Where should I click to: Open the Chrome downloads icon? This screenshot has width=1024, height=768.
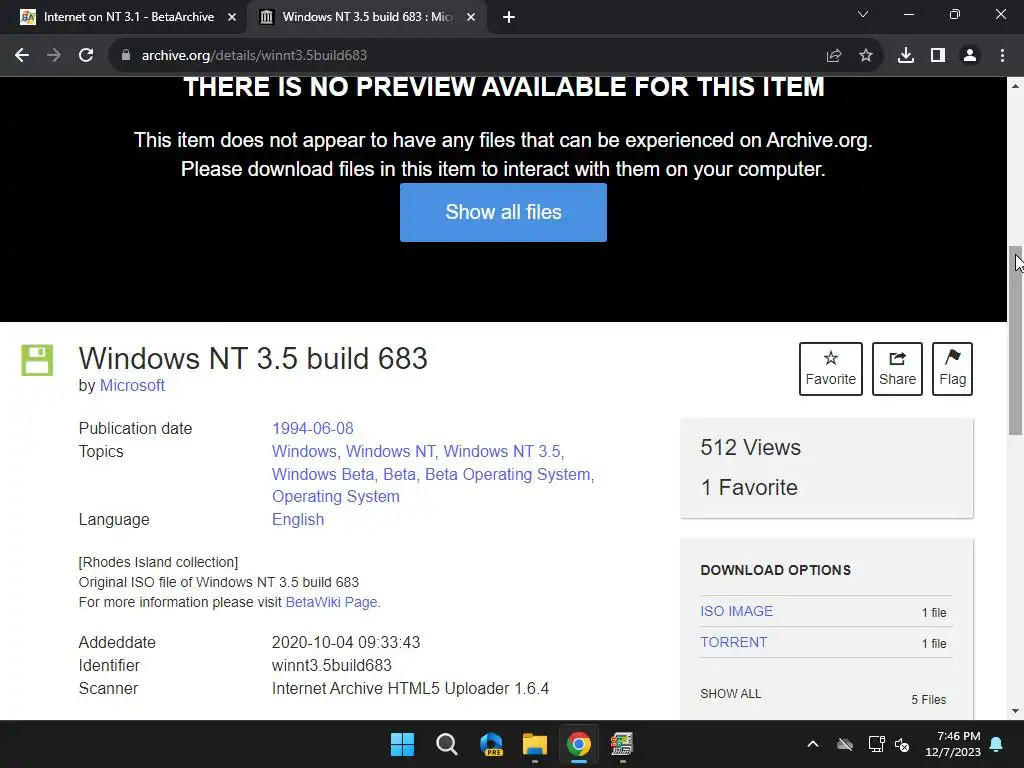[x=905, y=56]
